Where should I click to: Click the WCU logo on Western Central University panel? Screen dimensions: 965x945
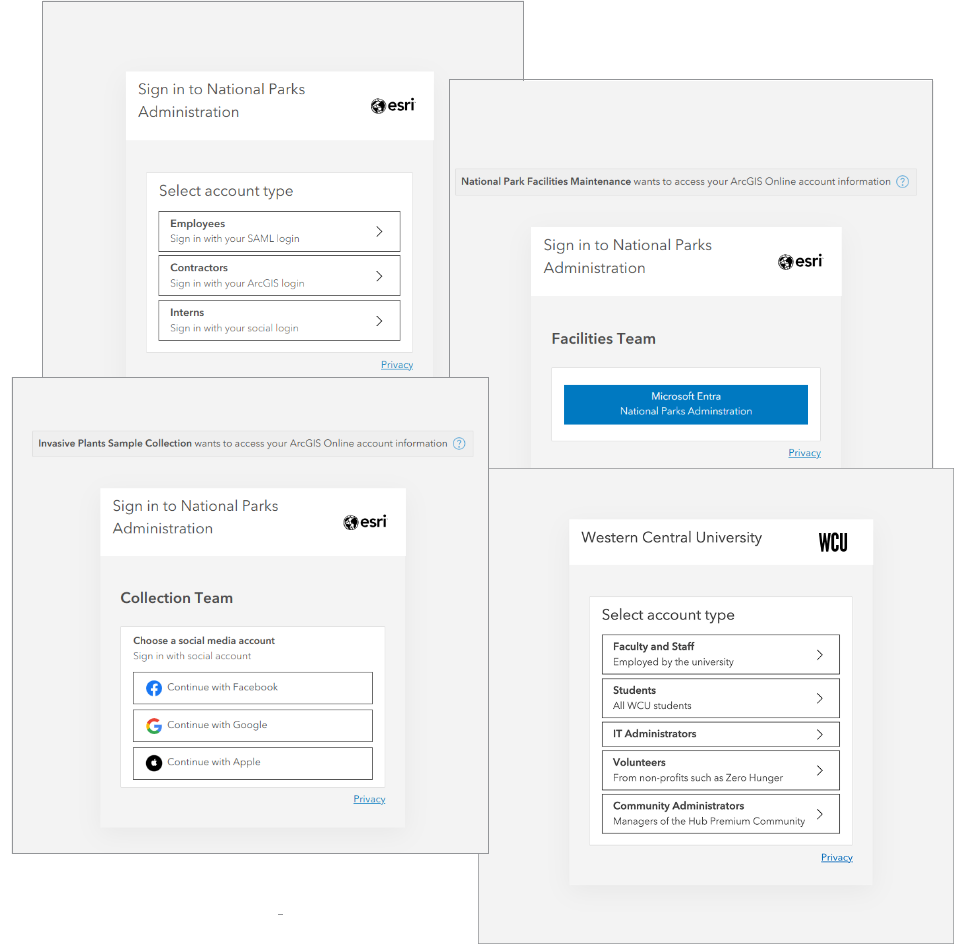click(x=835, y=541)
